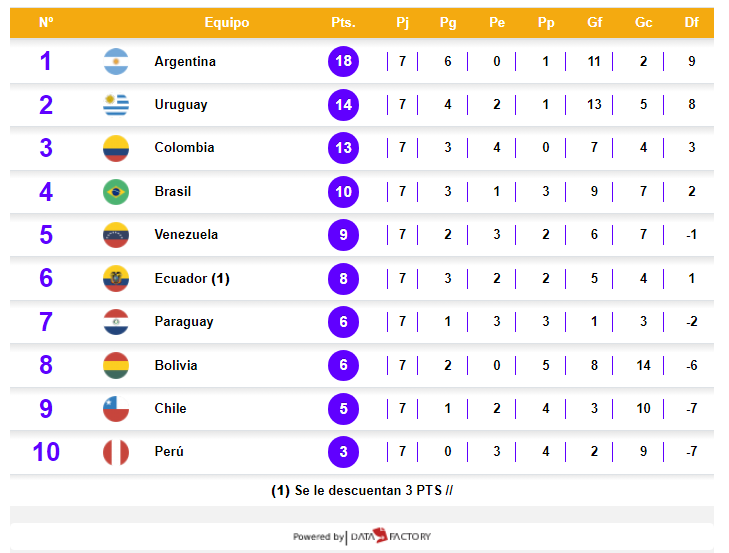Click the Chile flag icon
Screen dimensions: 729x553
(x=116, y=408)
